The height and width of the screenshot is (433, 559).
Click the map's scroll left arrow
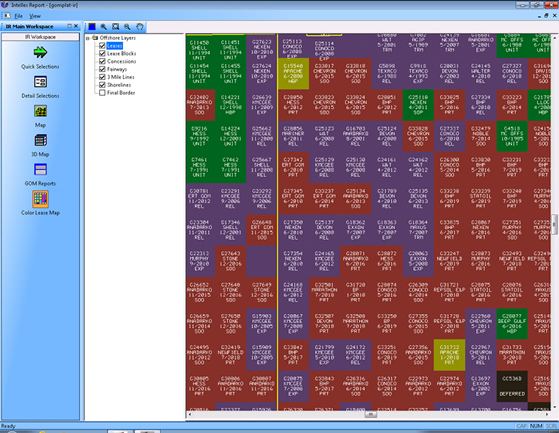pyautogui.click(x=190, y=414)
